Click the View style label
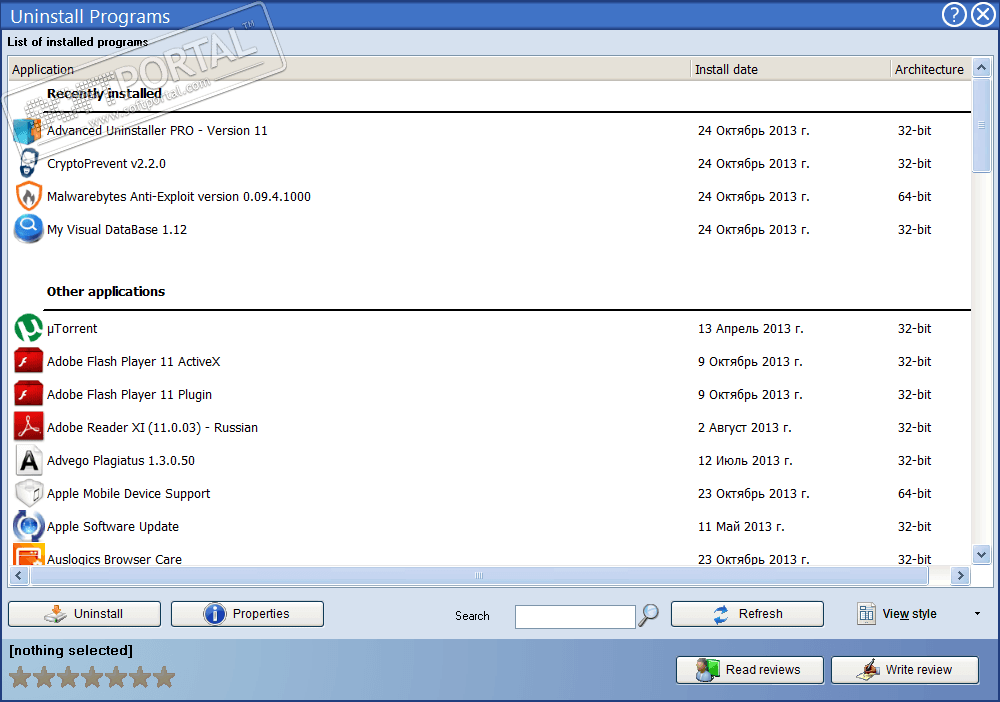The height and width of the screenshot is (702, 1000). (909, 614)
